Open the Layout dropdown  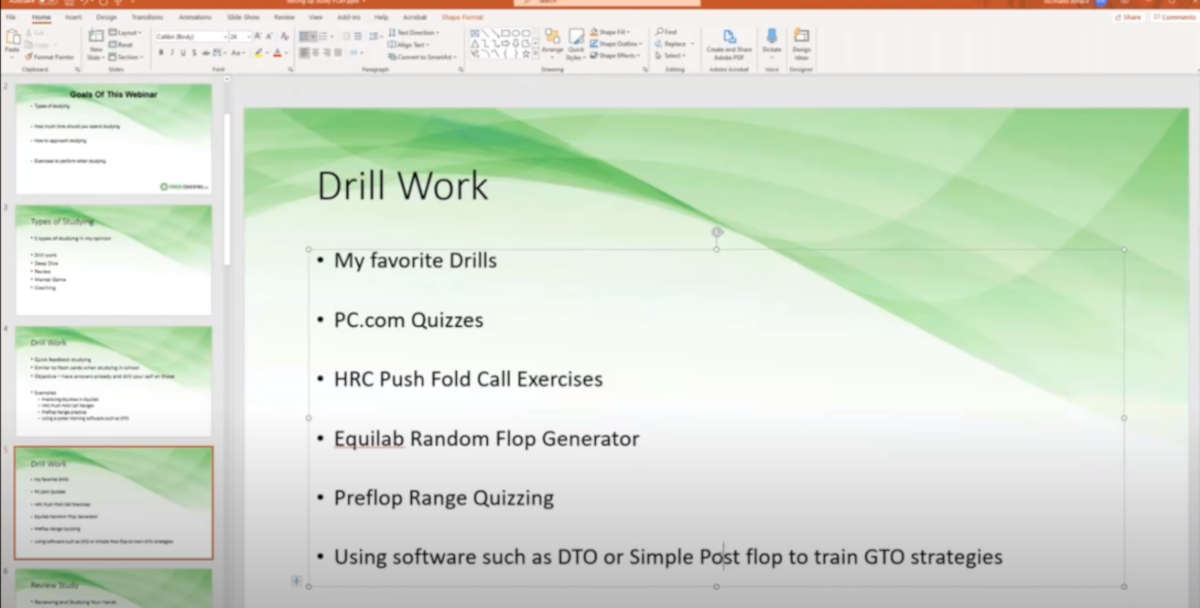[x=124, y=32]
